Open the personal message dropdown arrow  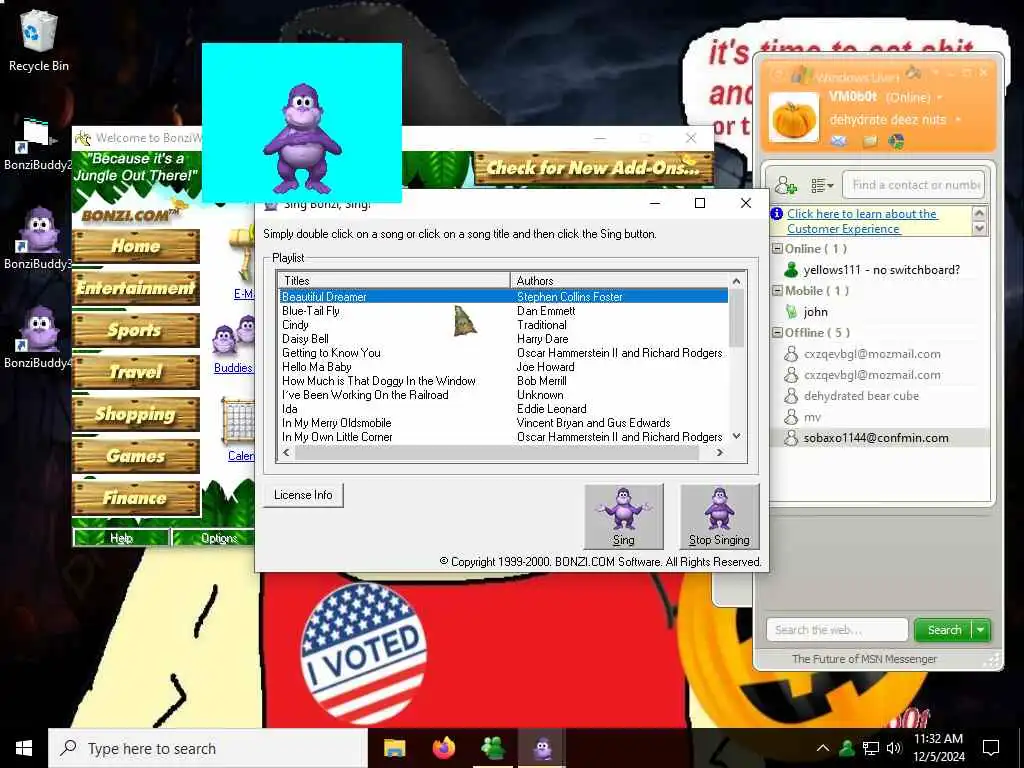coord(958,120)
